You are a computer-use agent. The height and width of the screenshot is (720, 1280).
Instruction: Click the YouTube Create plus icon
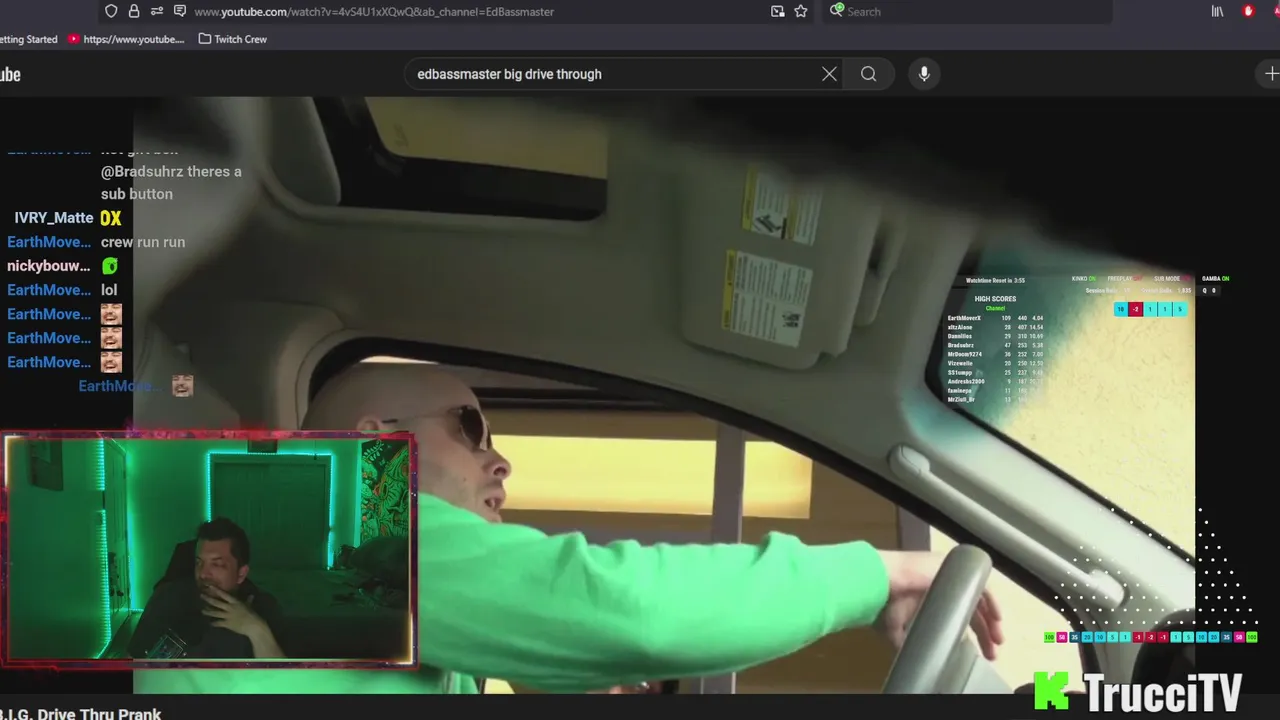click(1271, 74)
